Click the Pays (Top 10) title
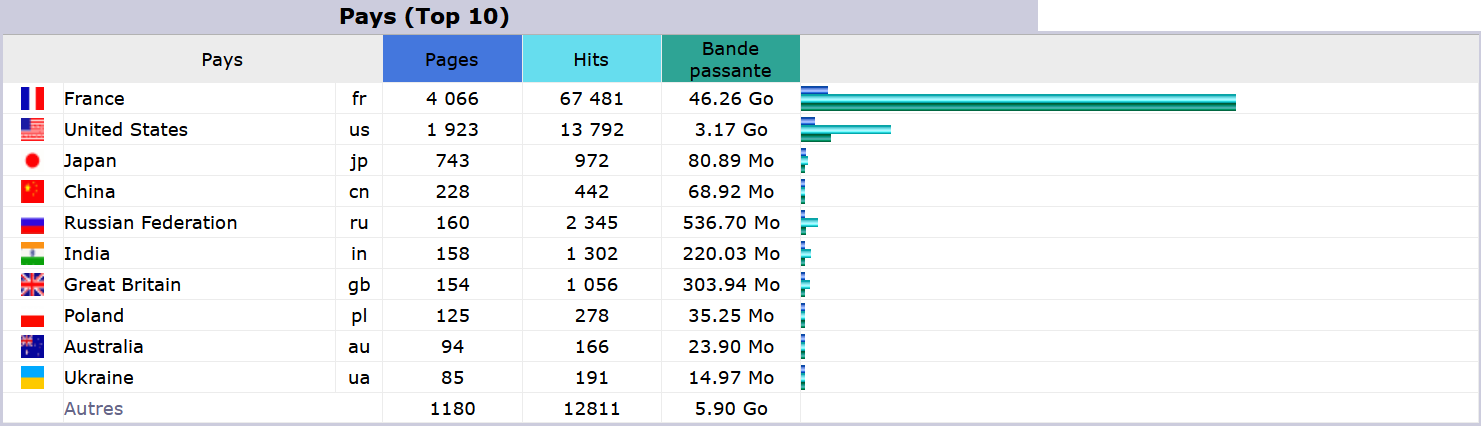Screen dimensions: 1481x426 coord(424,16)
